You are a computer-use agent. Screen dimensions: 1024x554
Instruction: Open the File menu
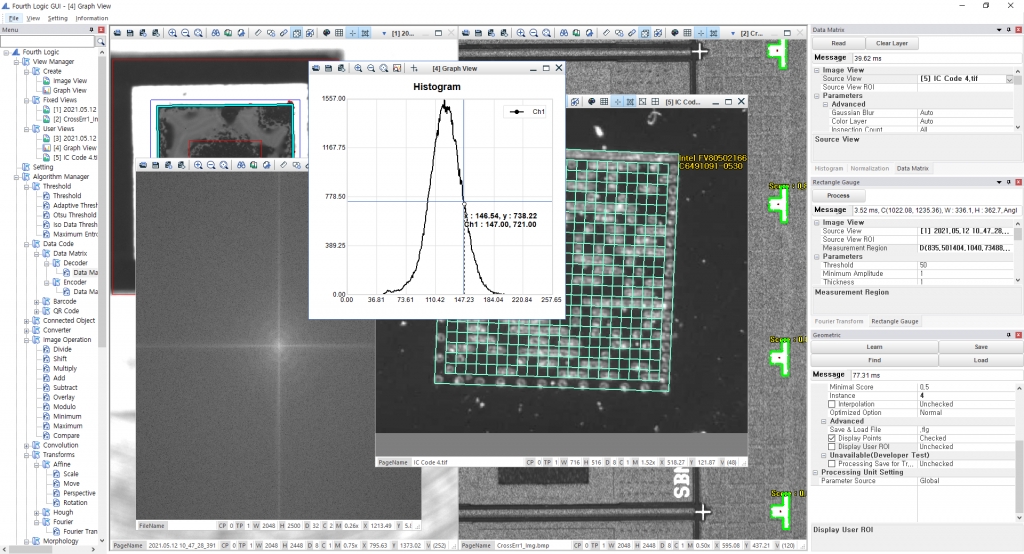click(x=13, y=18)
